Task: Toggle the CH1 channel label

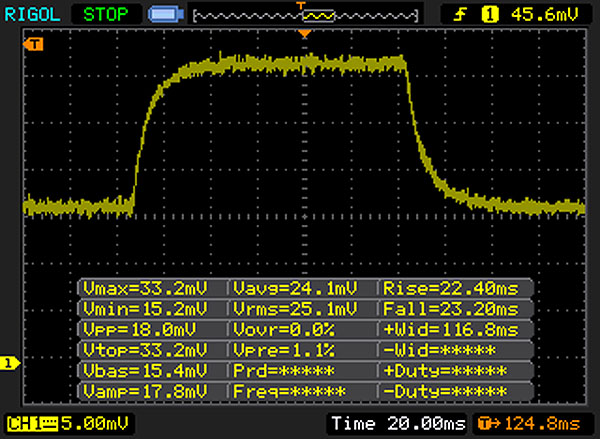Action: 26,424
